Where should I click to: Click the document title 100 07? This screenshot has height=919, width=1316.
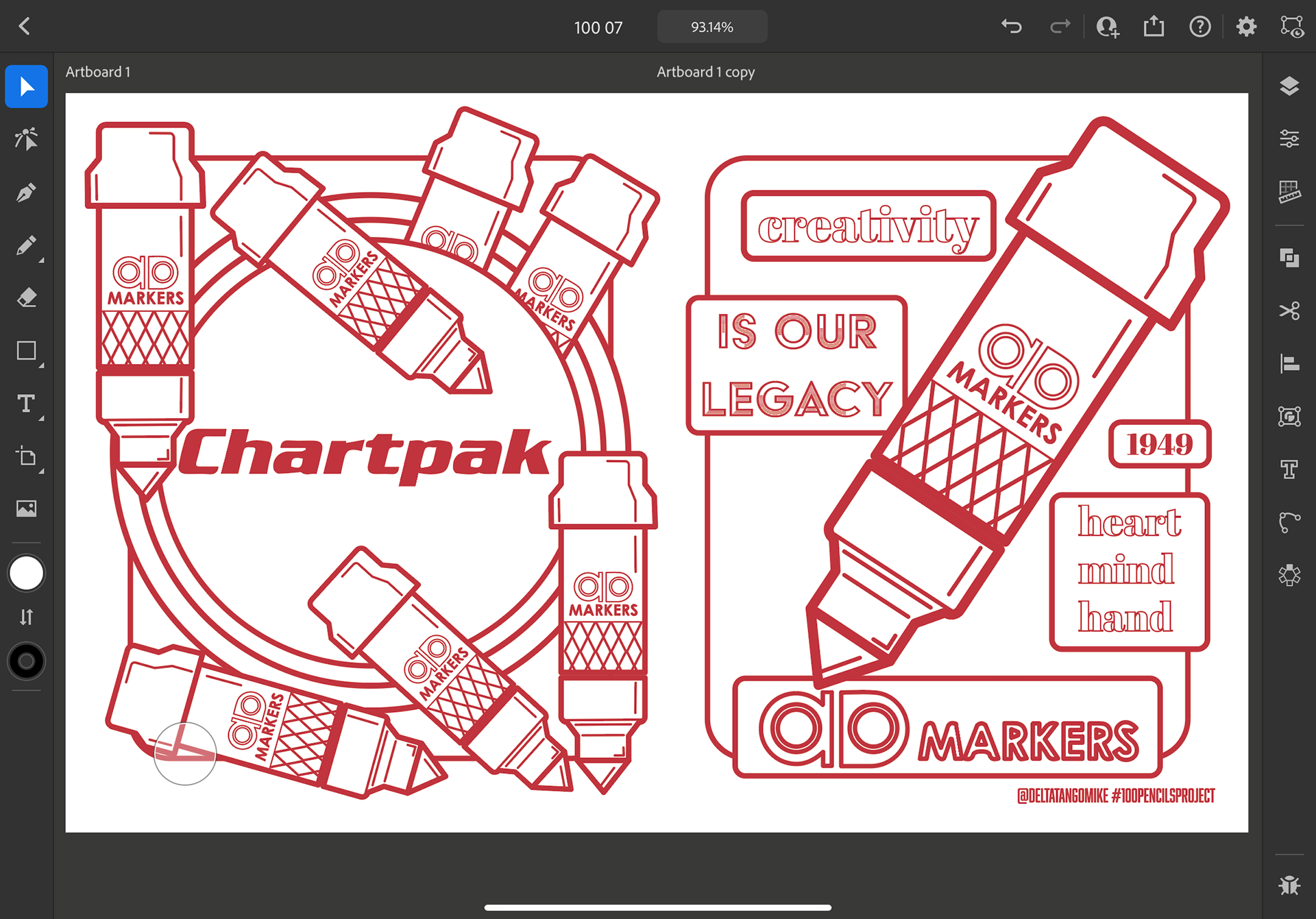point(598,27)
